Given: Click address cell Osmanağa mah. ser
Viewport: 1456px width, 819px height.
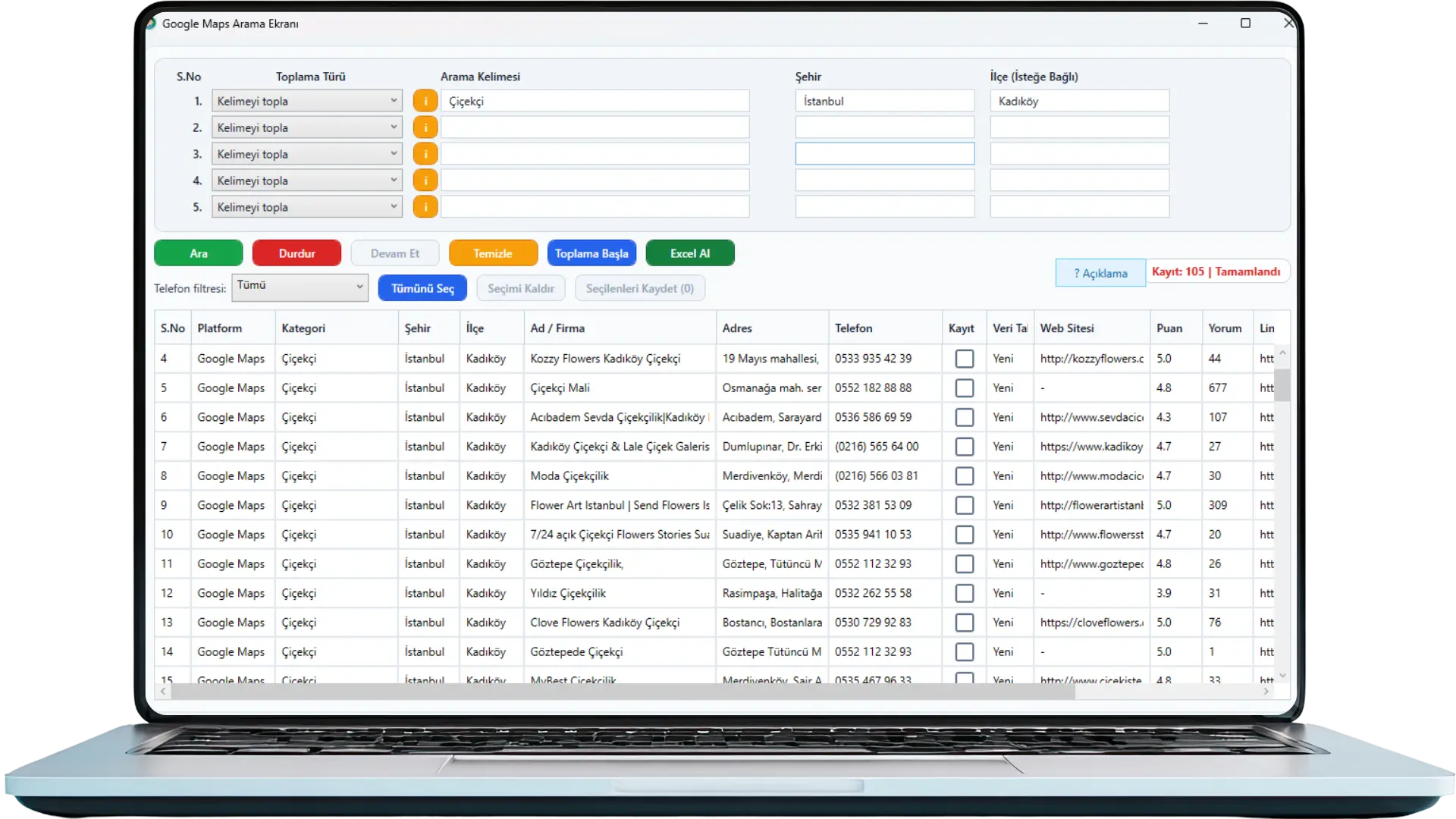Looking at the screenshot, I should pyautogui.click(x=772, y=388).
